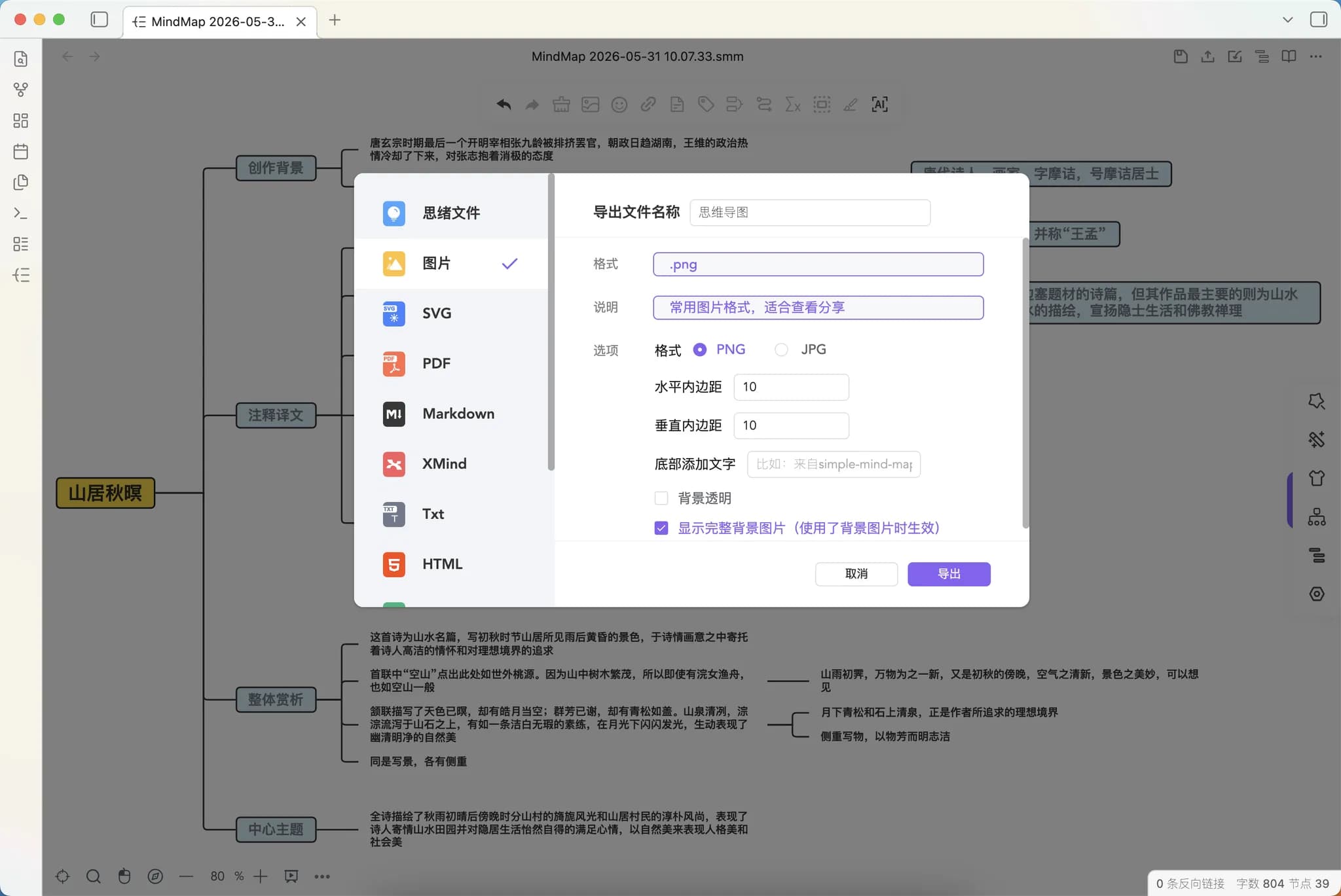Screen dimensions: 1341x896
Task: Open the emoji icon picker
Action: [619, 105]
